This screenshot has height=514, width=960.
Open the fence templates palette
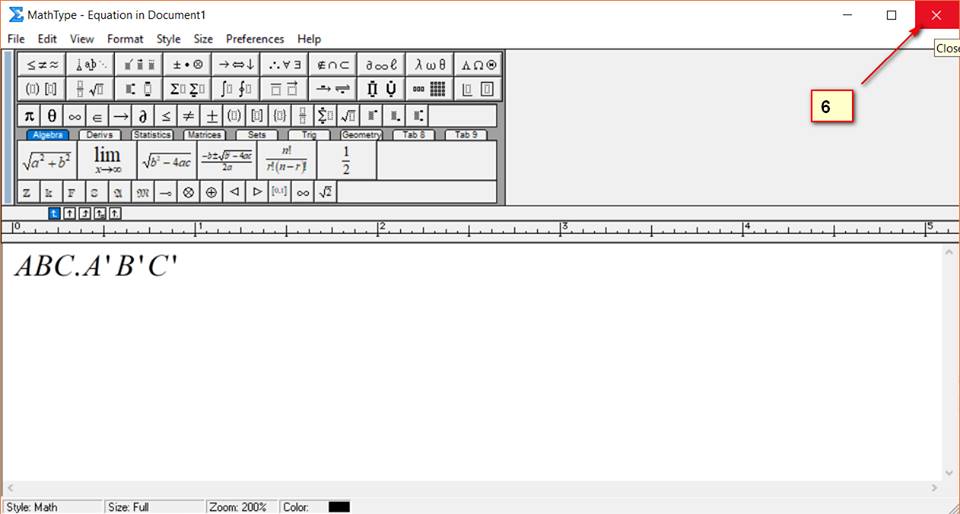[x=42, y=89]
